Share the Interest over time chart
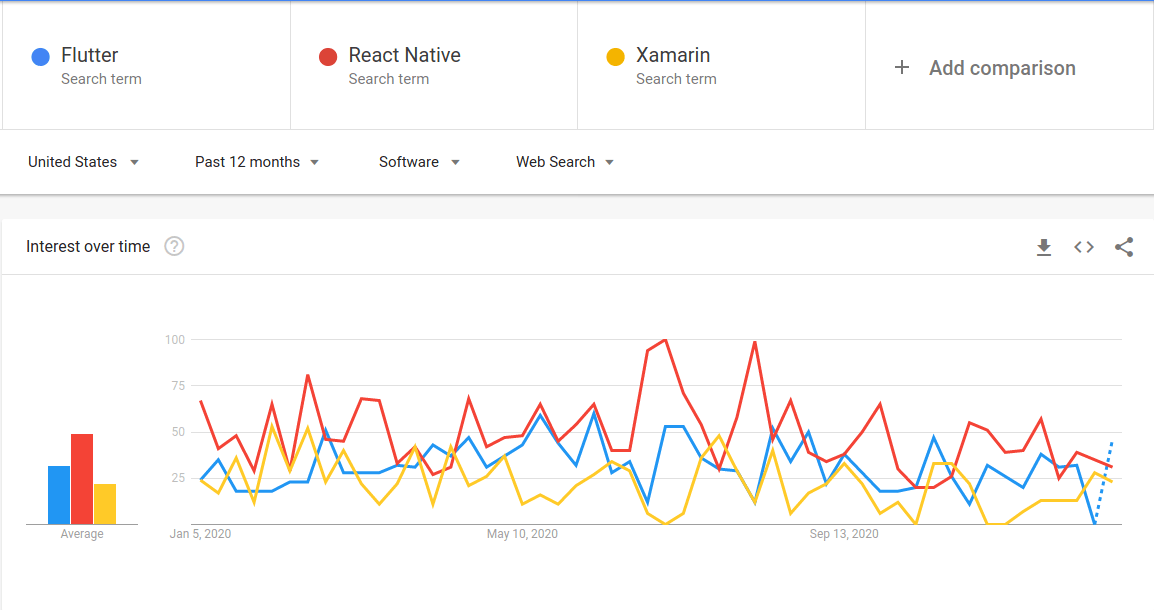Image resolution: width=1154 pixels, height=610 pixels. coord(1124,247)
